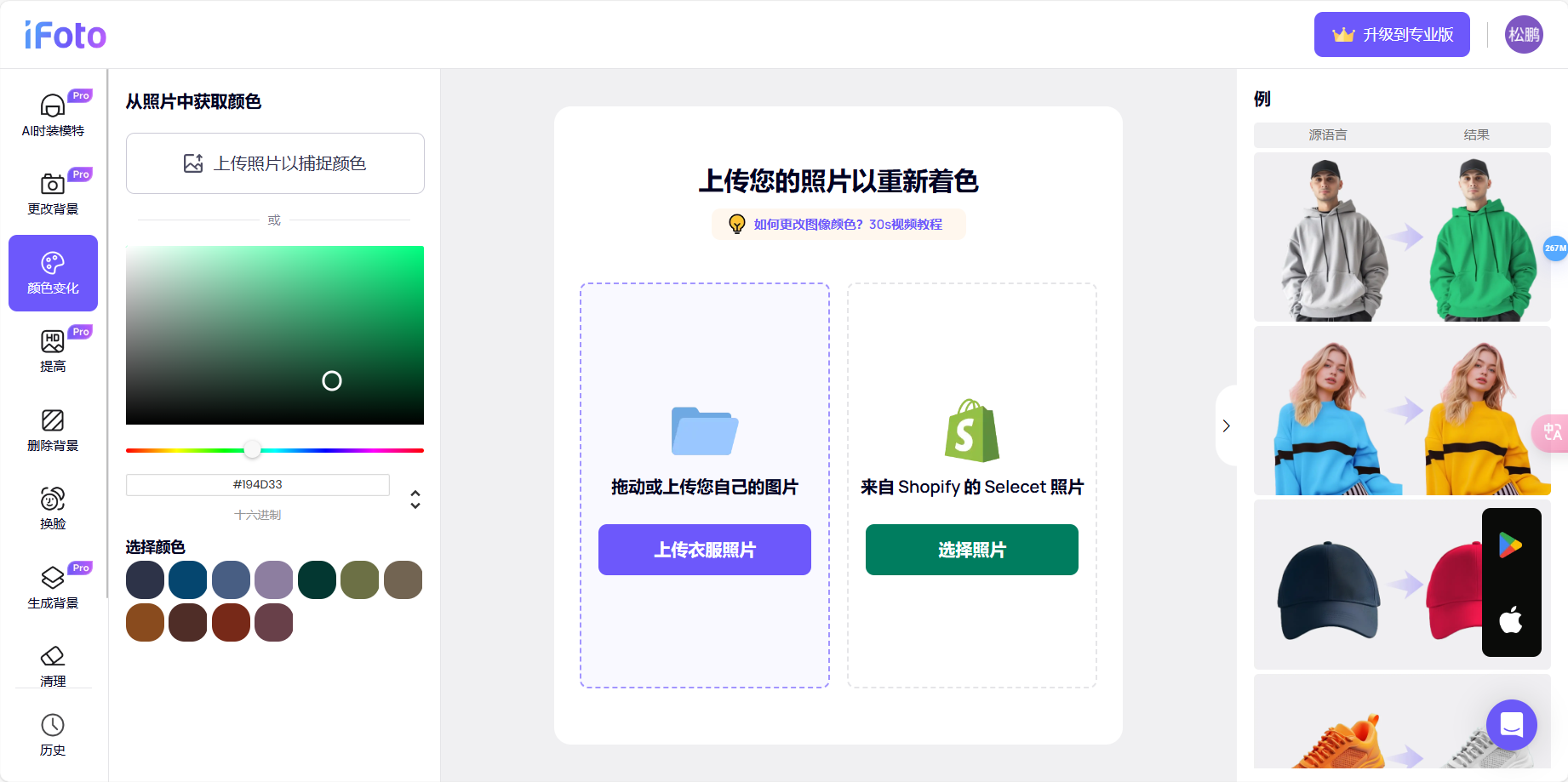This screenshot has width=1568, height=782.
Task: Click the 源语言 column header
Action: [x=1328, y=134]
